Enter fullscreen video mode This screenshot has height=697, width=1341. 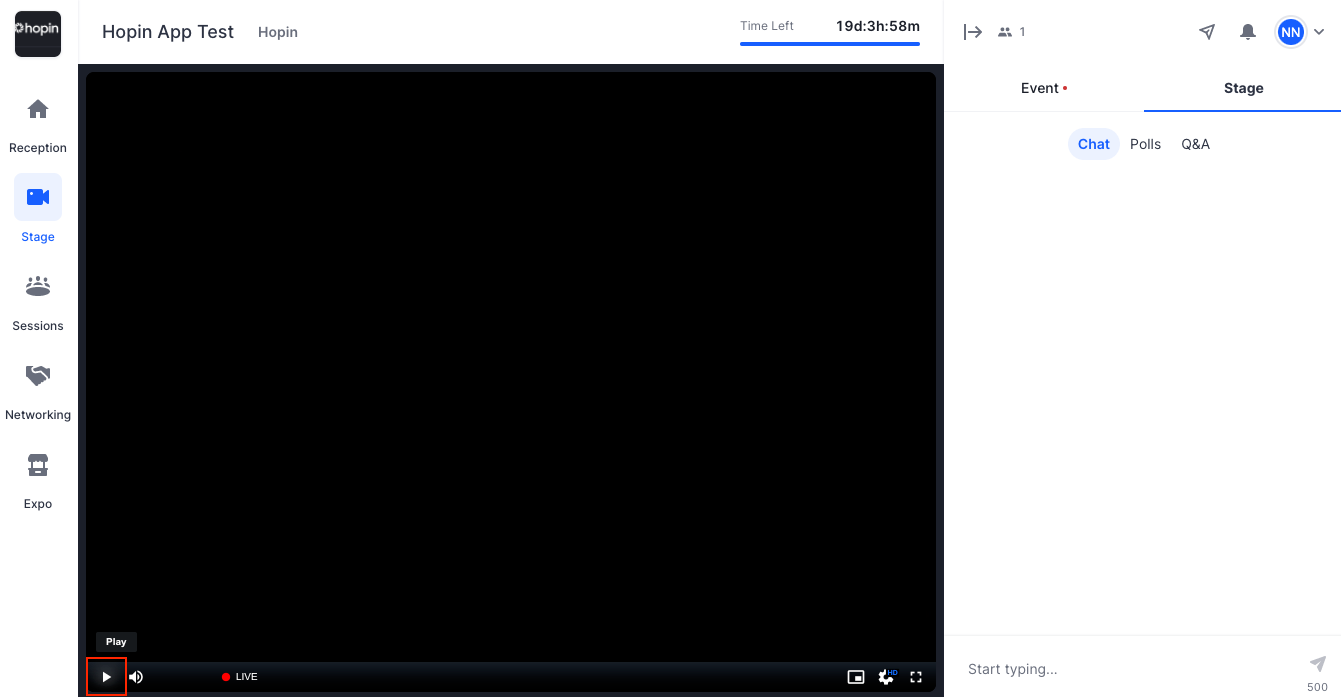916,677
